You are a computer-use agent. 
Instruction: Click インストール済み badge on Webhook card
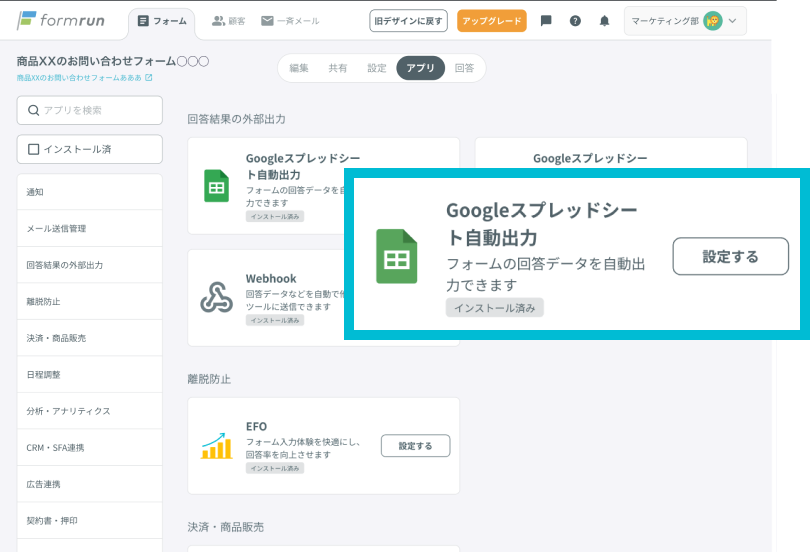275,320
